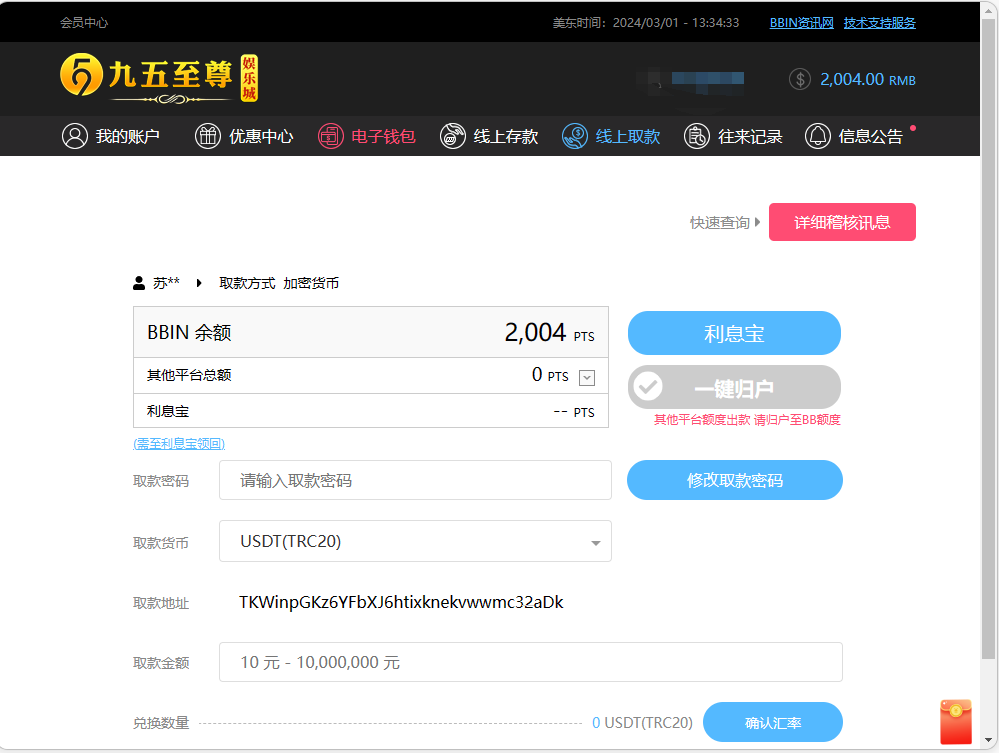Viewport: 999px width, 753px height.
Task: Click the withdrawal address TKWinpGKz6YFbXJ6htixknekvwwmc32aDk
Action: [x=401, y=603]
